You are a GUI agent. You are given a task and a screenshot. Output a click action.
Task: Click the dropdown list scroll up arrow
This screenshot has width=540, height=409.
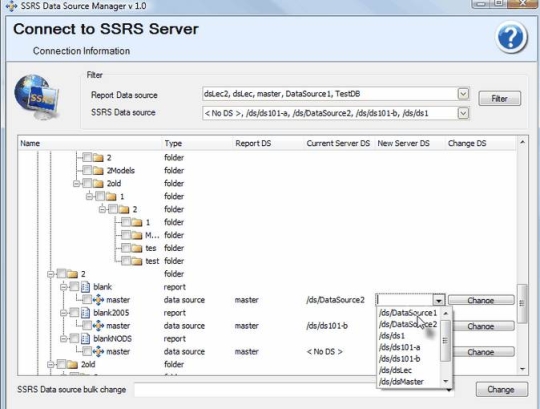(x=446, y=313)
